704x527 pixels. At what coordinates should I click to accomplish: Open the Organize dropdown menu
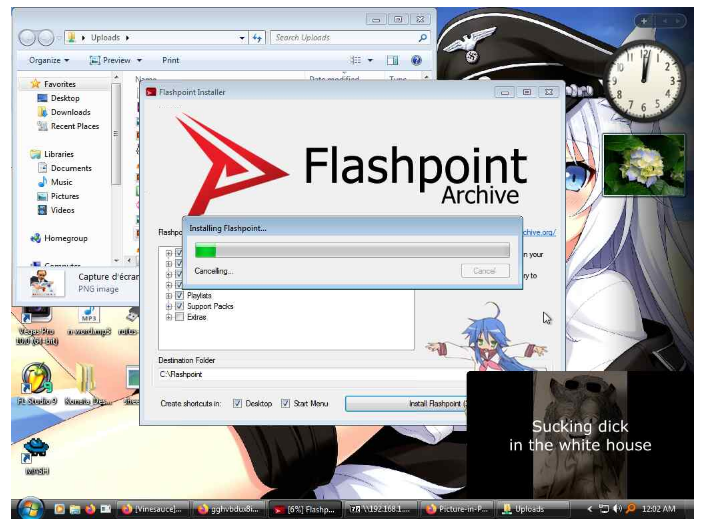[49, 60]
